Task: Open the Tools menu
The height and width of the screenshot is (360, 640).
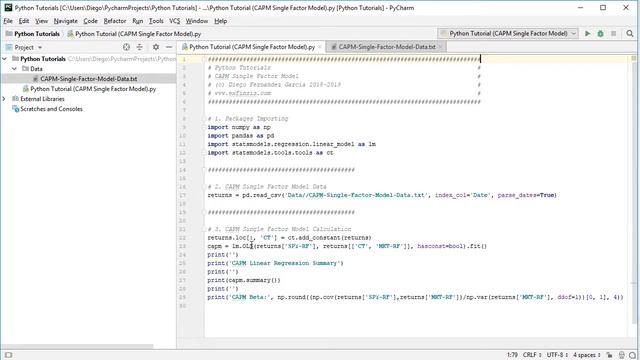Action: click(156, 21)
